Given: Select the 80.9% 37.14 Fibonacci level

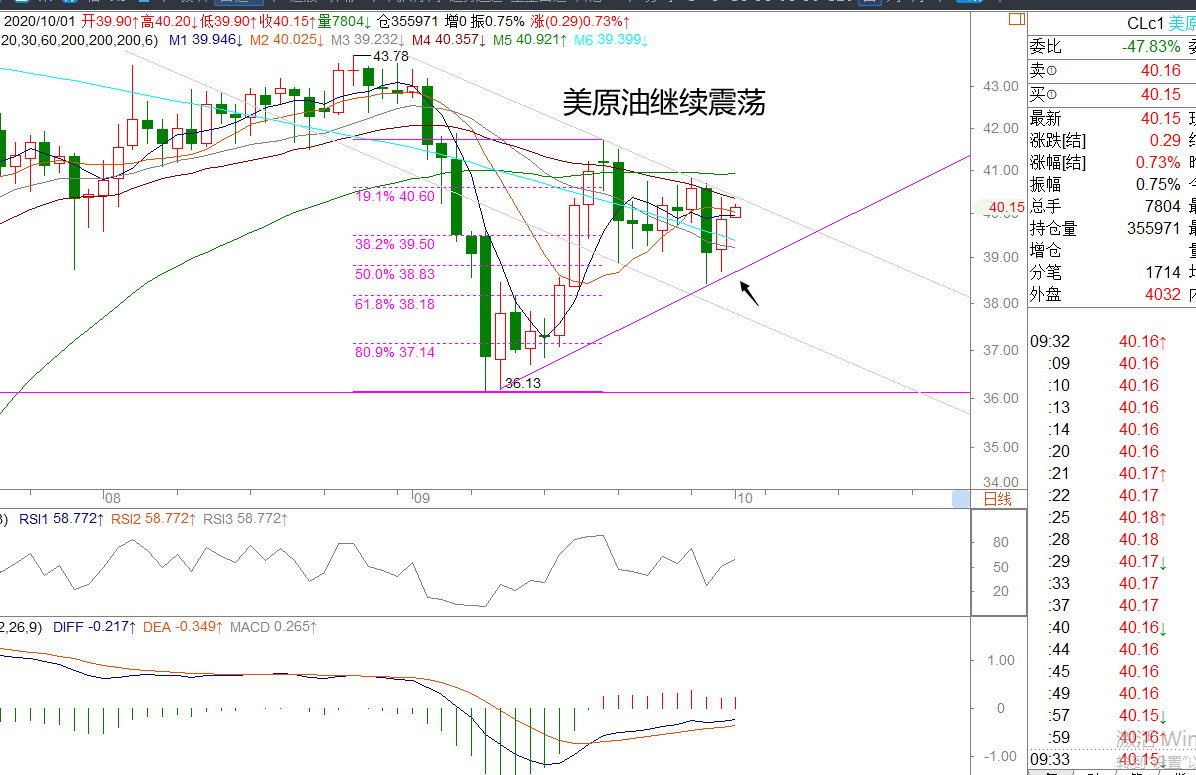Looking at the screenshot, I should [x=394, y=352].
